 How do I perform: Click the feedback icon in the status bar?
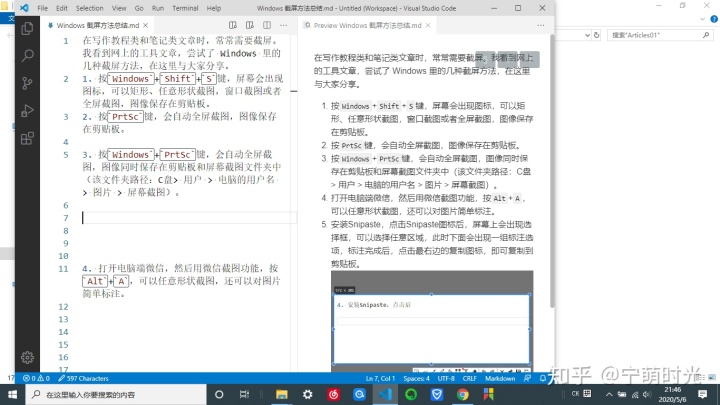(527, 378)
